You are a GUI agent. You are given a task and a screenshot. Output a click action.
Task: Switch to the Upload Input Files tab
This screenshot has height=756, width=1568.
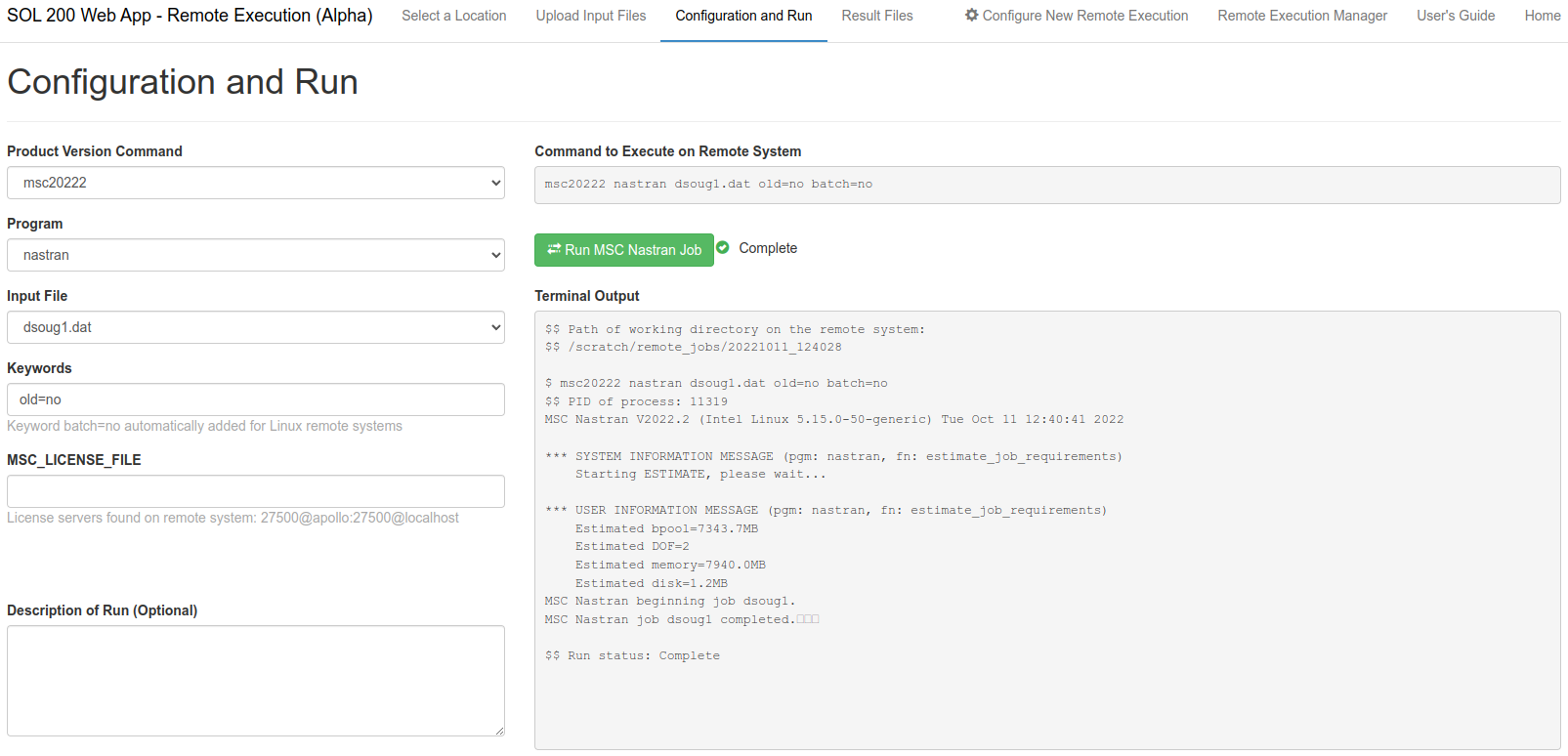(591, 16)
